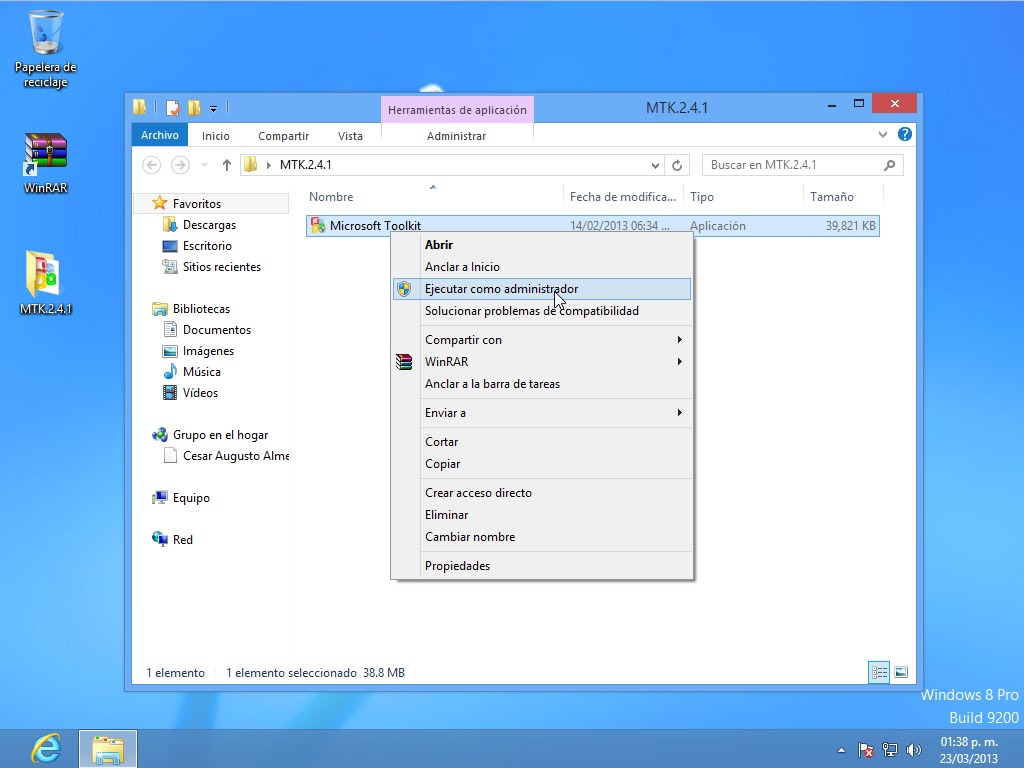Expand the Compartir con submenu

(542, 340)
